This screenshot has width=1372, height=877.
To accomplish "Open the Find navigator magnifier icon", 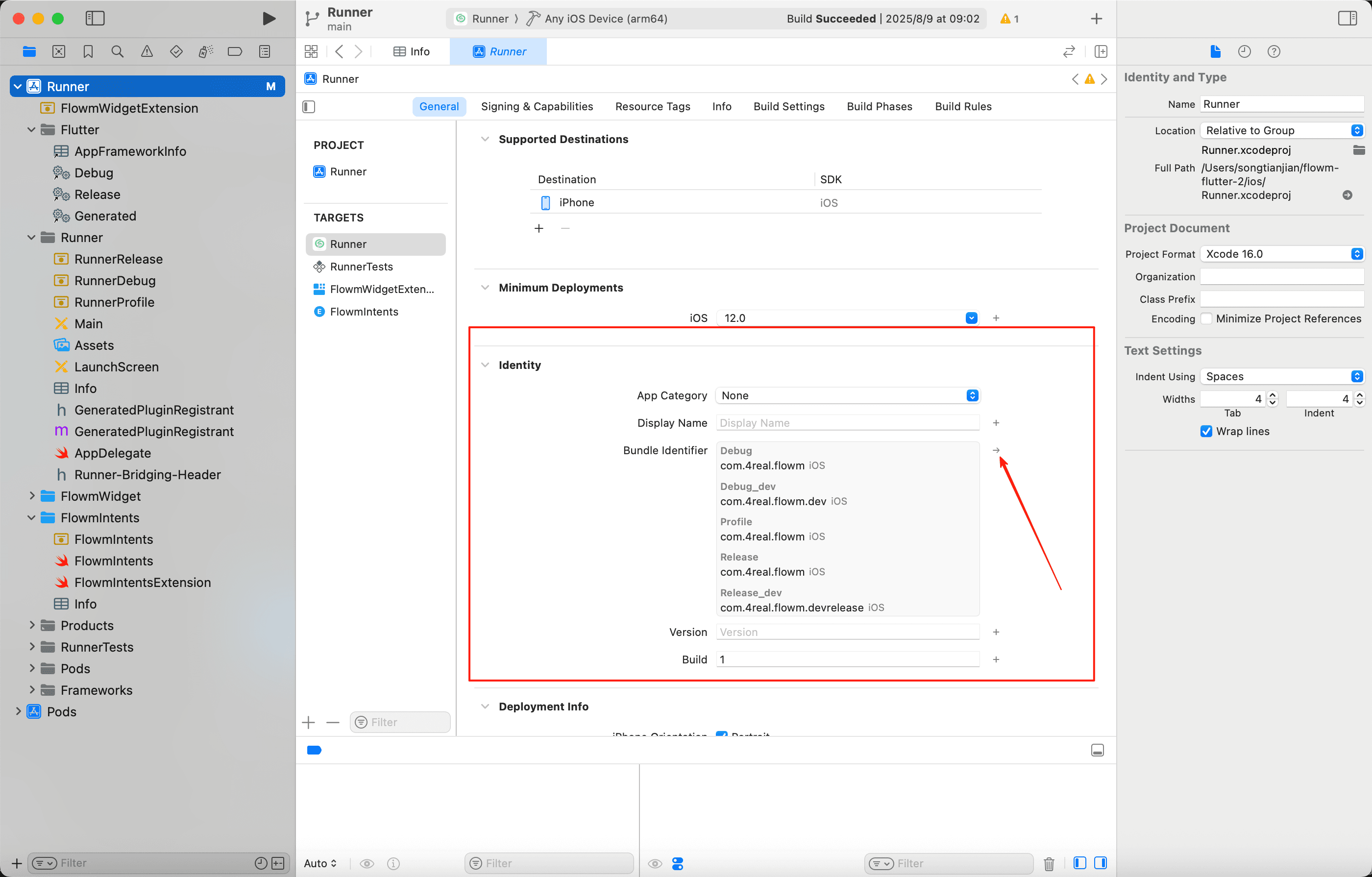I will (x=118, y=52).
